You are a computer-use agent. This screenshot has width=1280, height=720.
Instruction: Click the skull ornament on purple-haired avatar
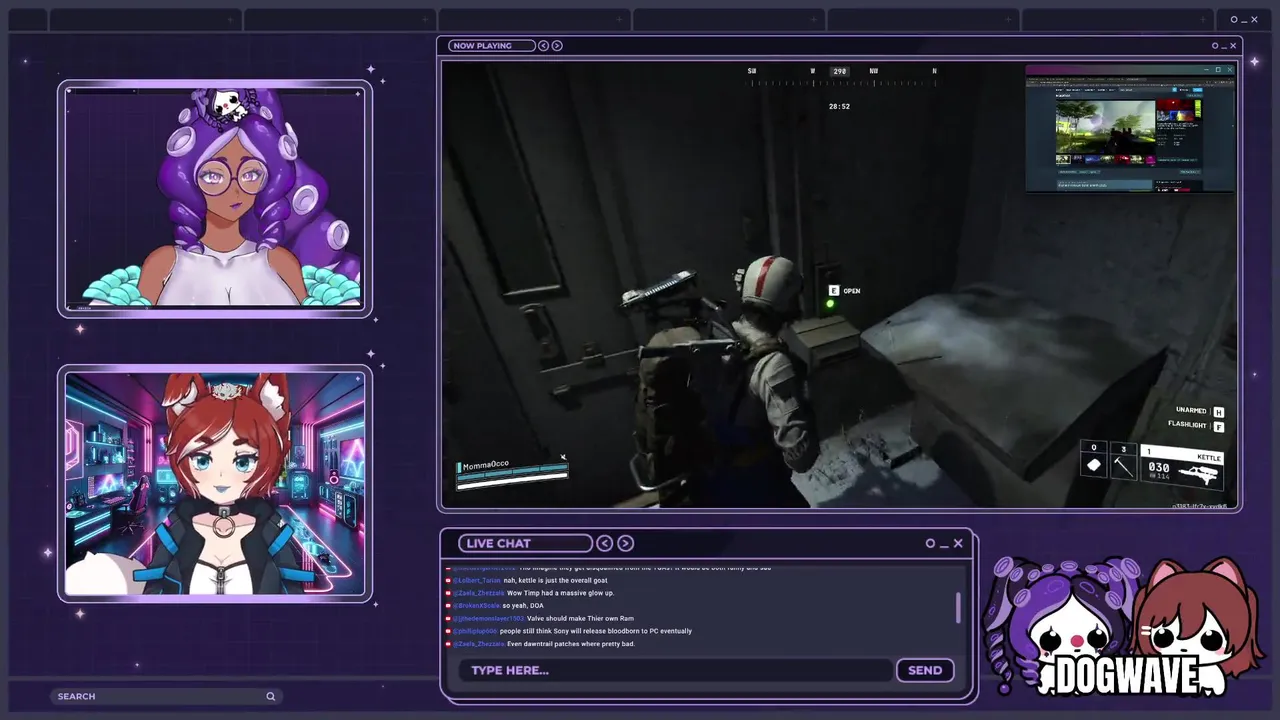point(228,106)
